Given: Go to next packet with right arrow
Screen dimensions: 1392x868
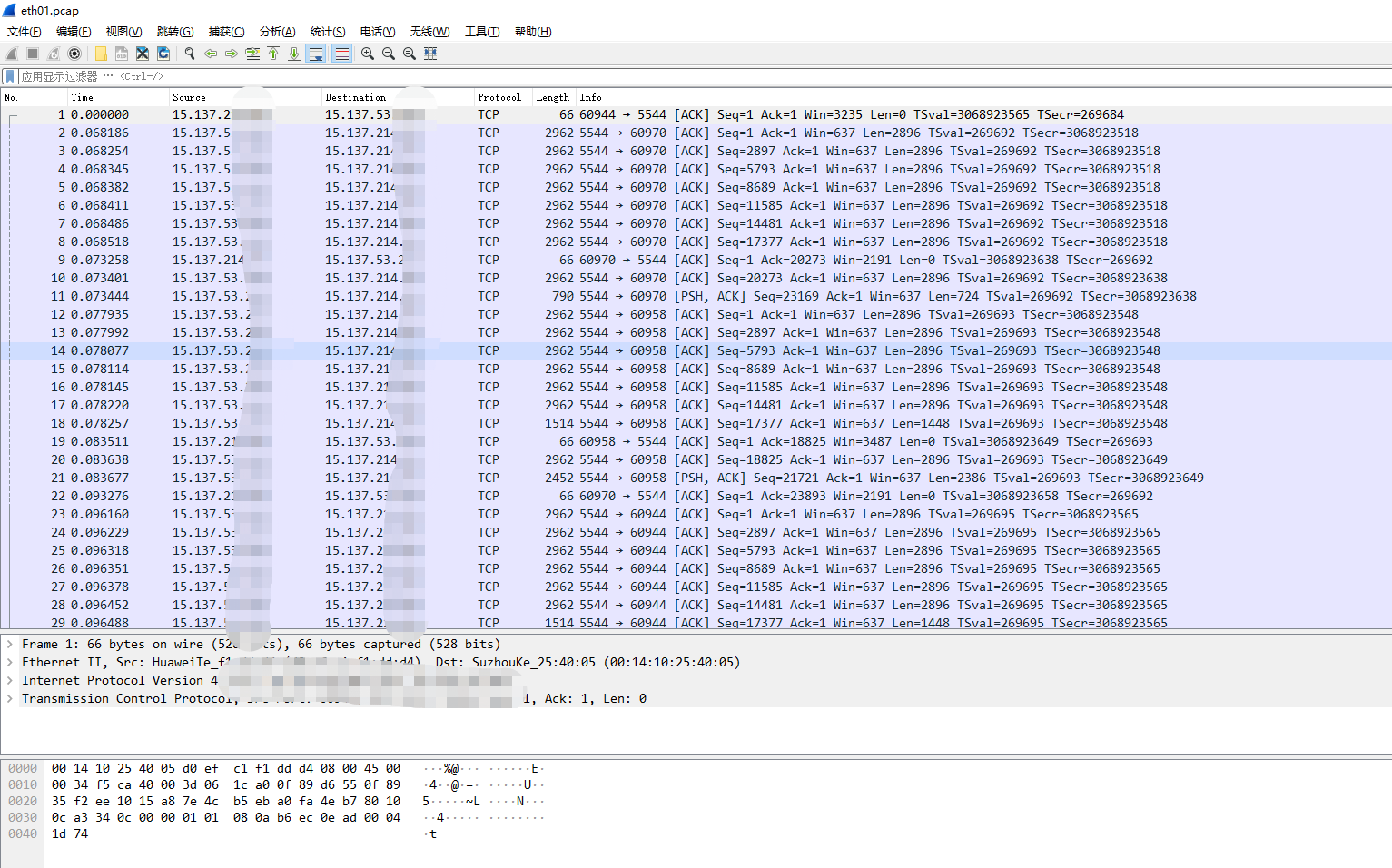Looking at the screenshot, I should tap(232, 54).
